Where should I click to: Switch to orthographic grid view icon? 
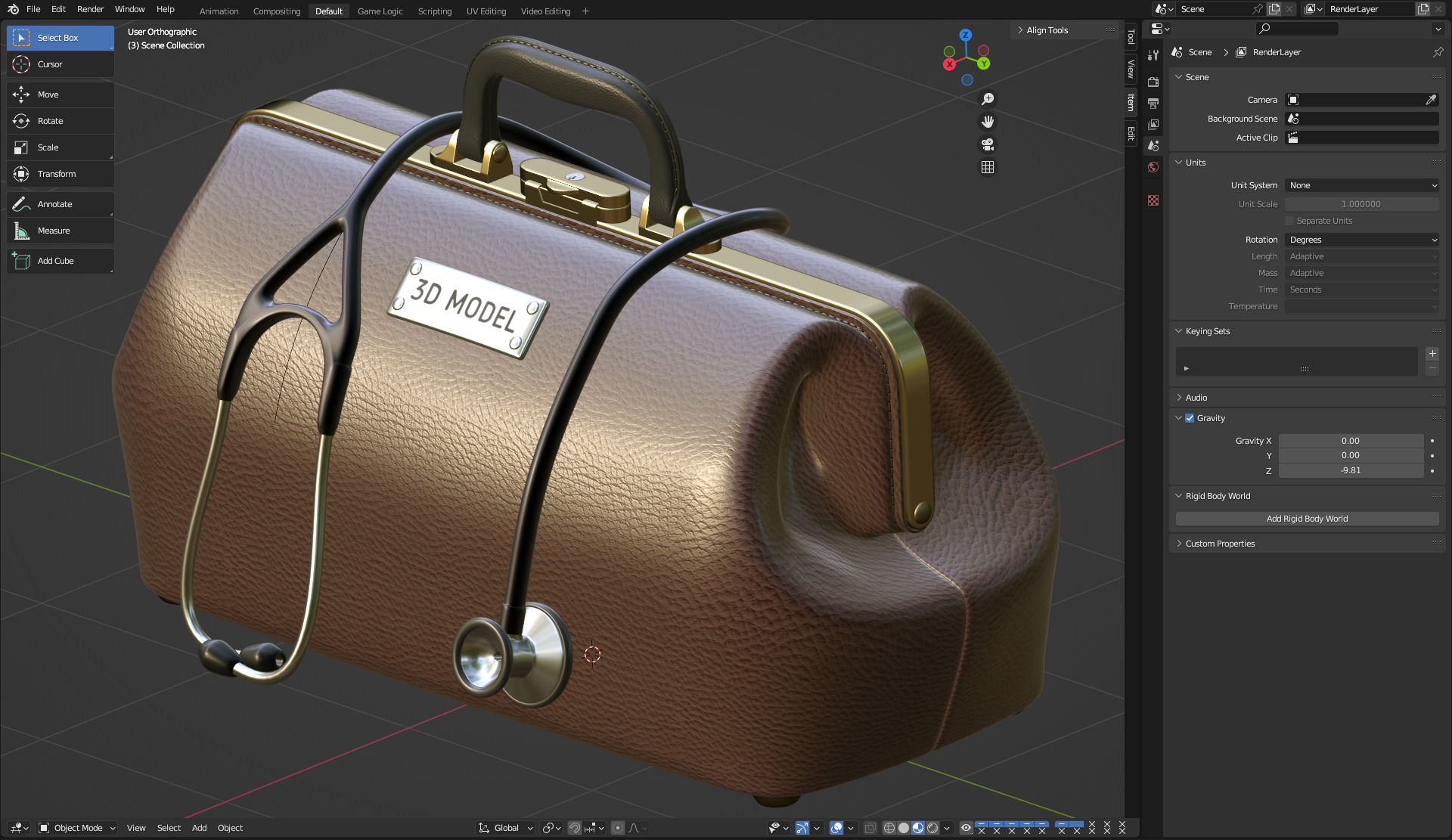pyautogui.click(x=988, y=167)
